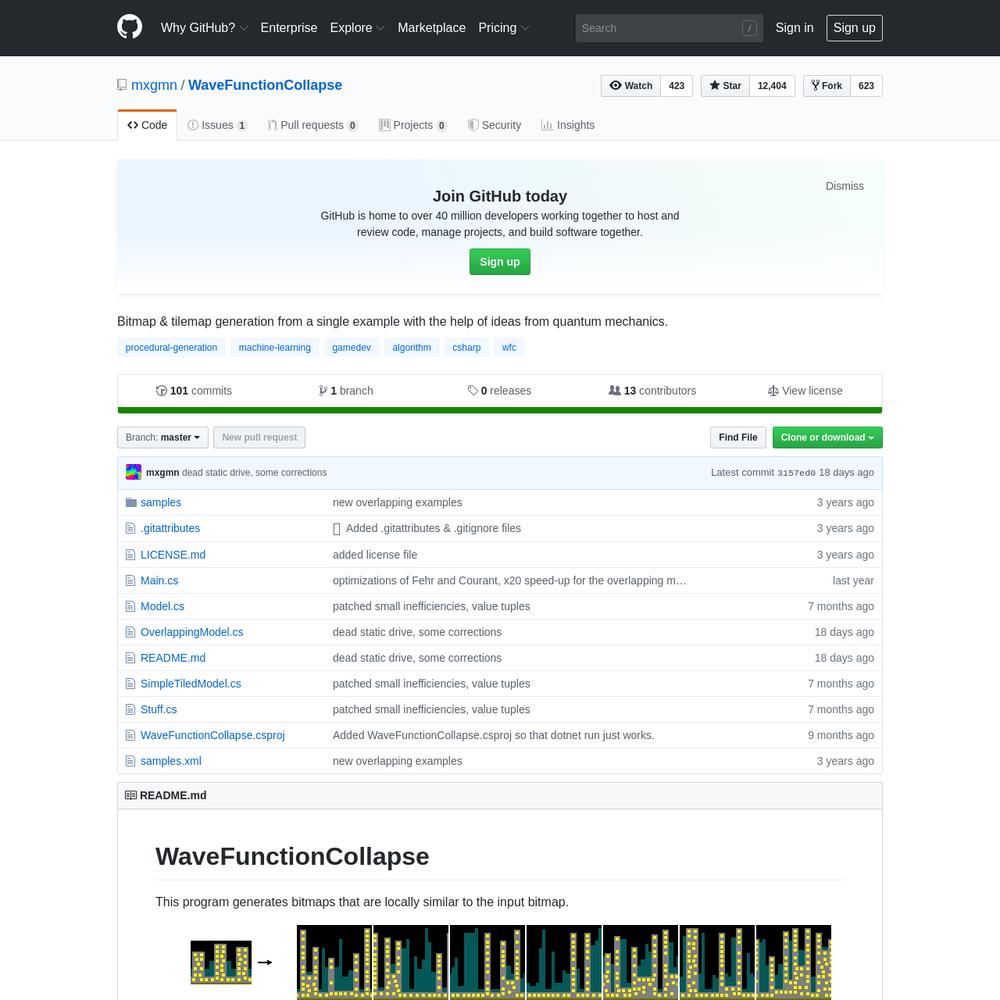
Task: Click the book icon in README.md header
Action: tap(131, 795)
